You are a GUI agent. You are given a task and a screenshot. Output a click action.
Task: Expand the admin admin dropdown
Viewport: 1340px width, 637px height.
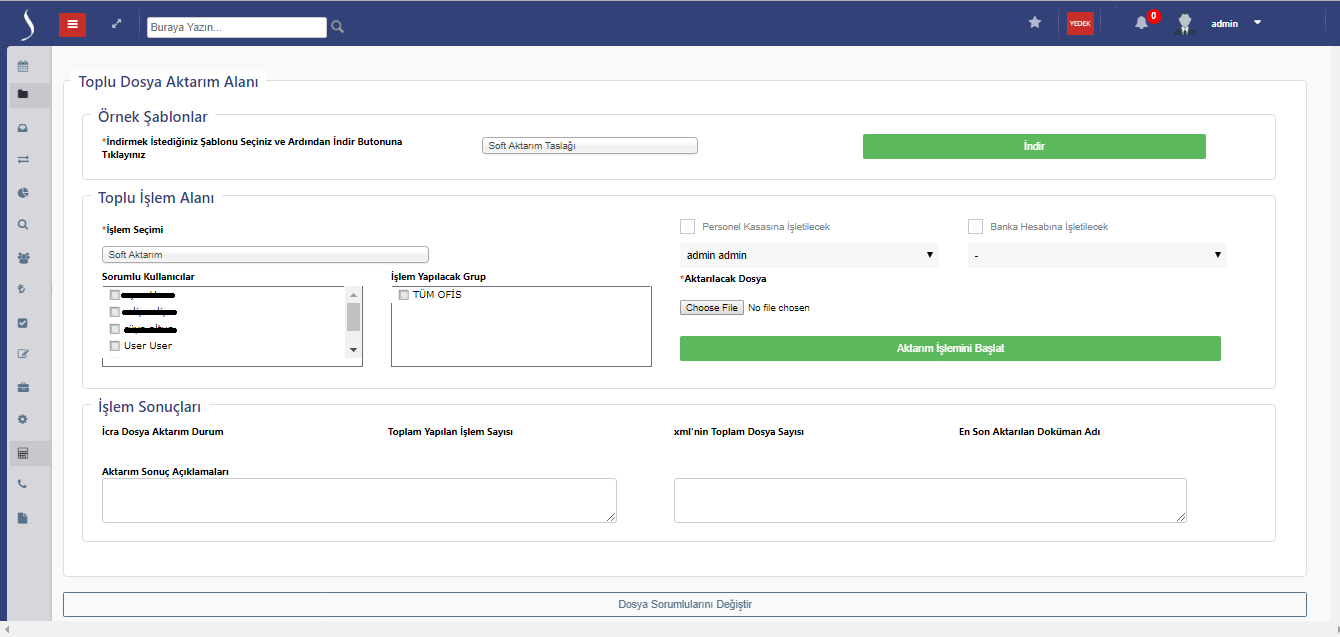tap(808, 255)
